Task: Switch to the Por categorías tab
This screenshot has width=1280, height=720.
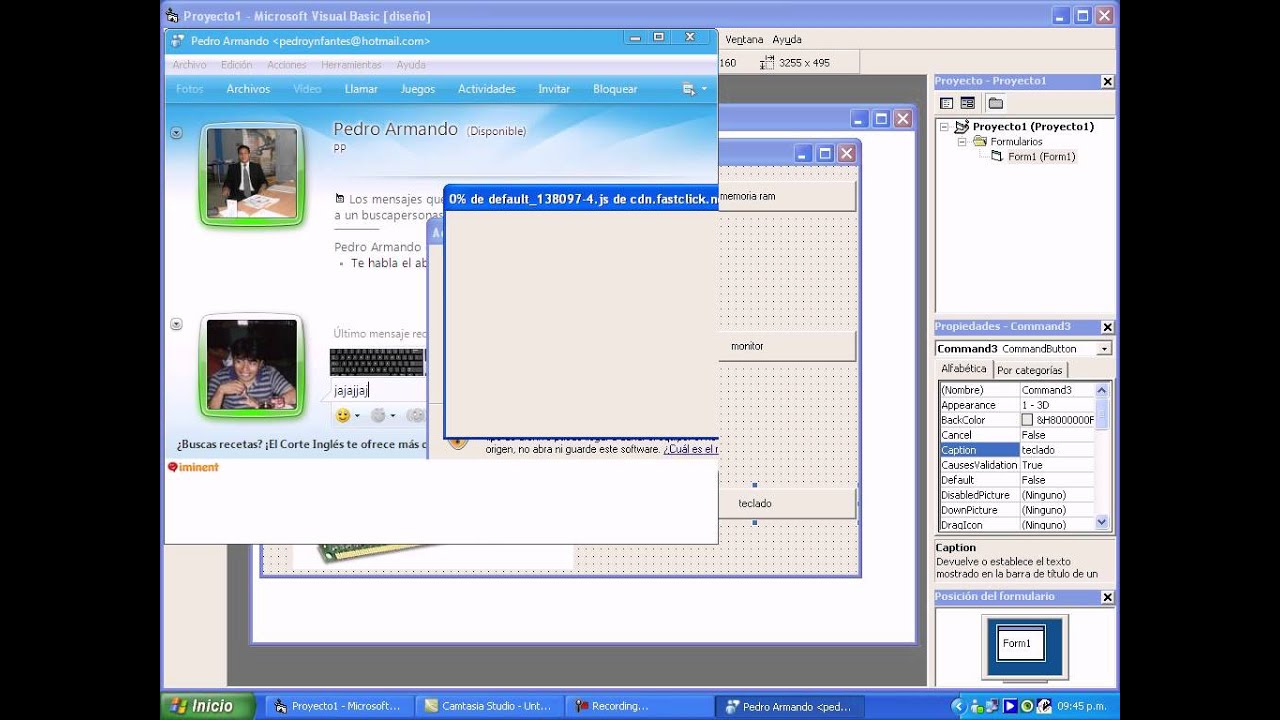Action: [x=1029, y=370]
